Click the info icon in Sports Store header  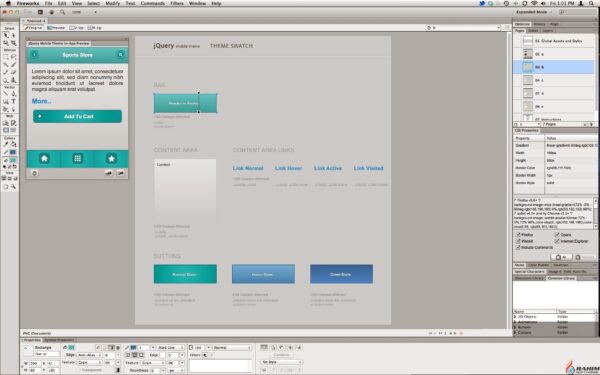[34, 55]
